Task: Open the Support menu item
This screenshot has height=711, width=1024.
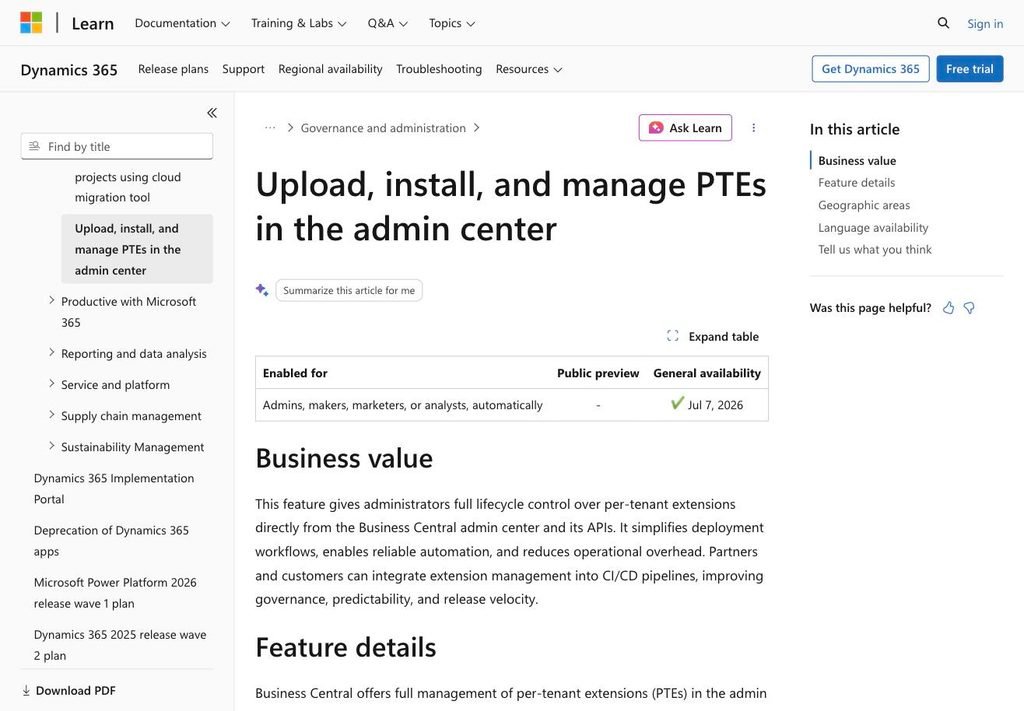Action: click(x=243, y=69)
